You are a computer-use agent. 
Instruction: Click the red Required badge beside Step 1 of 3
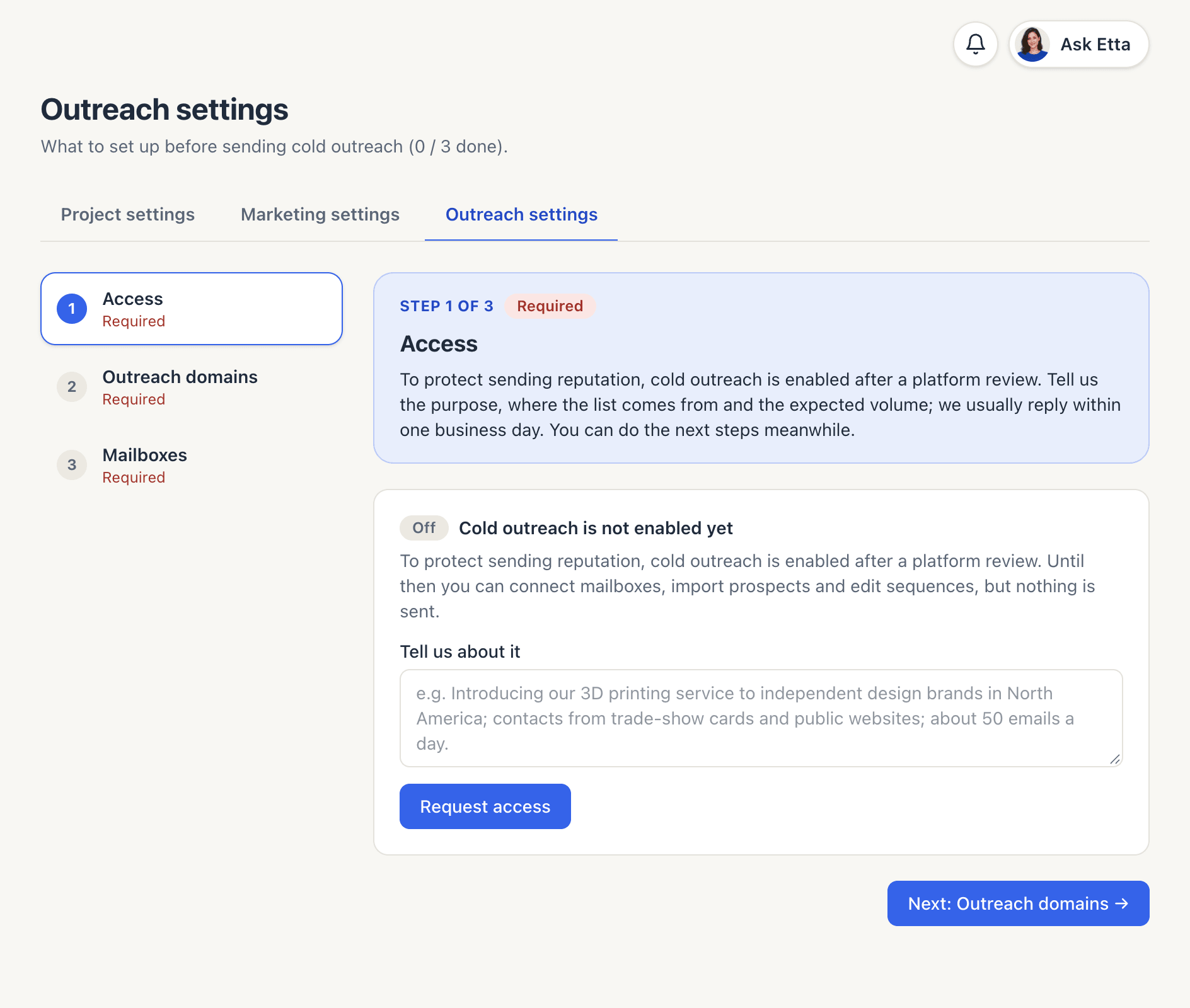(550, 306)
